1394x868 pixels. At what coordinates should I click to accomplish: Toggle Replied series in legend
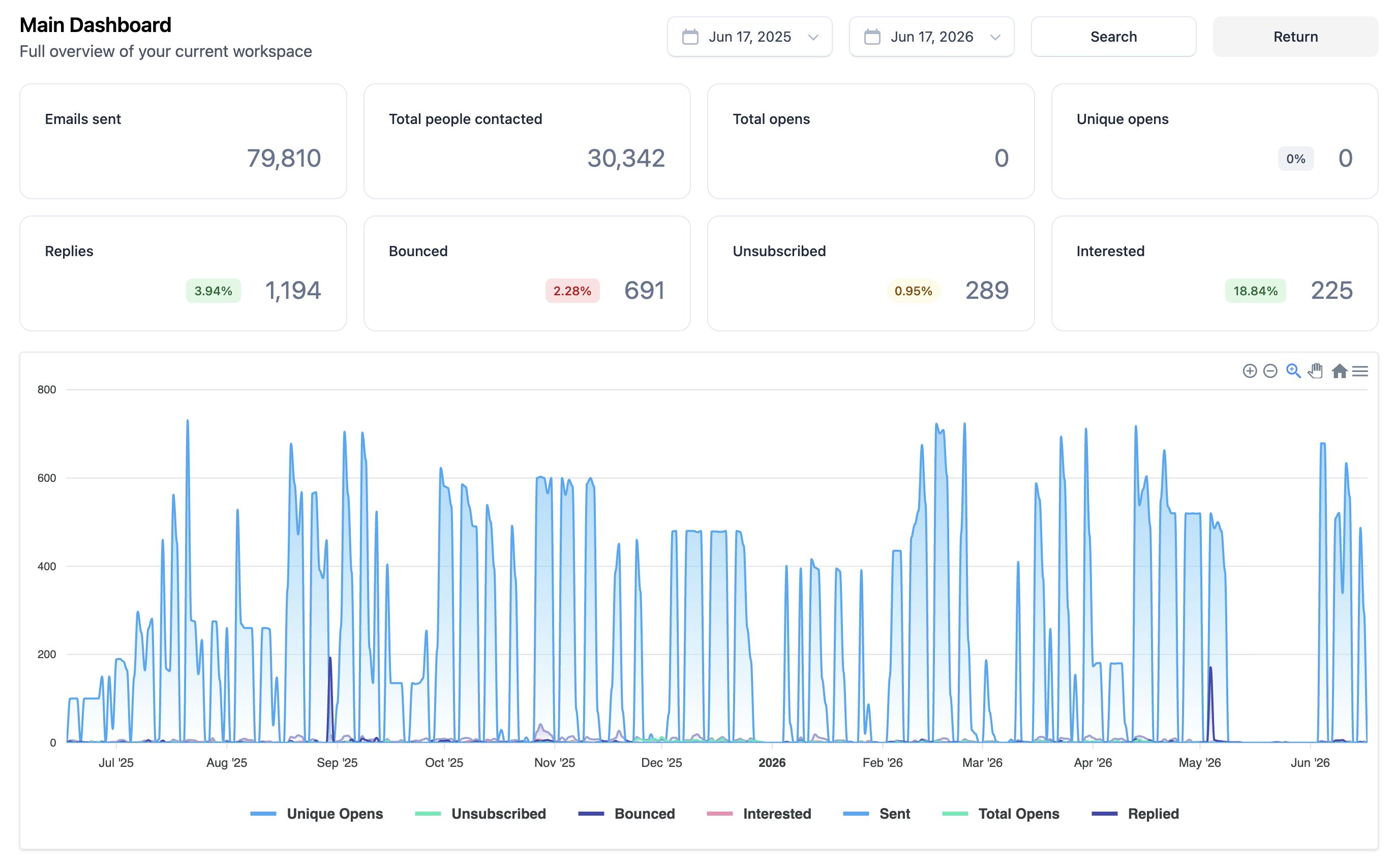(1135, 814)
